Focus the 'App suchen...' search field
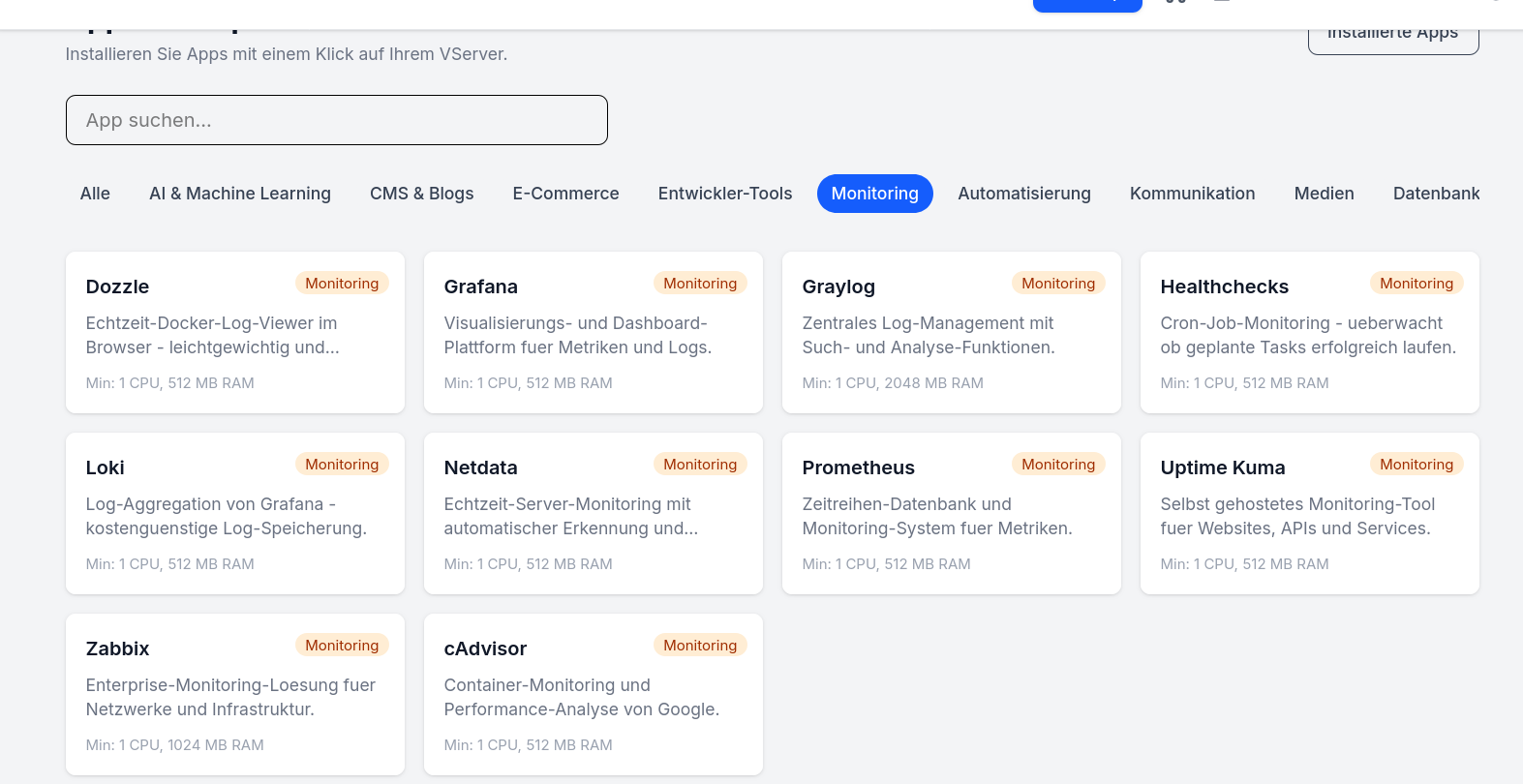This screenshot has height=784, width=1523. pos(336,120)
